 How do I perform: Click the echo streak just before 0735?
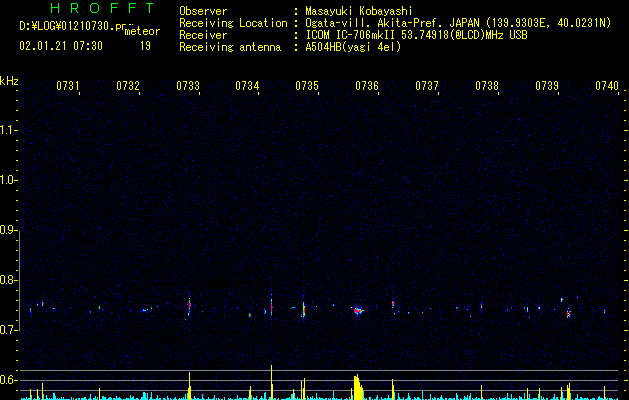click(x=303, y=309)
